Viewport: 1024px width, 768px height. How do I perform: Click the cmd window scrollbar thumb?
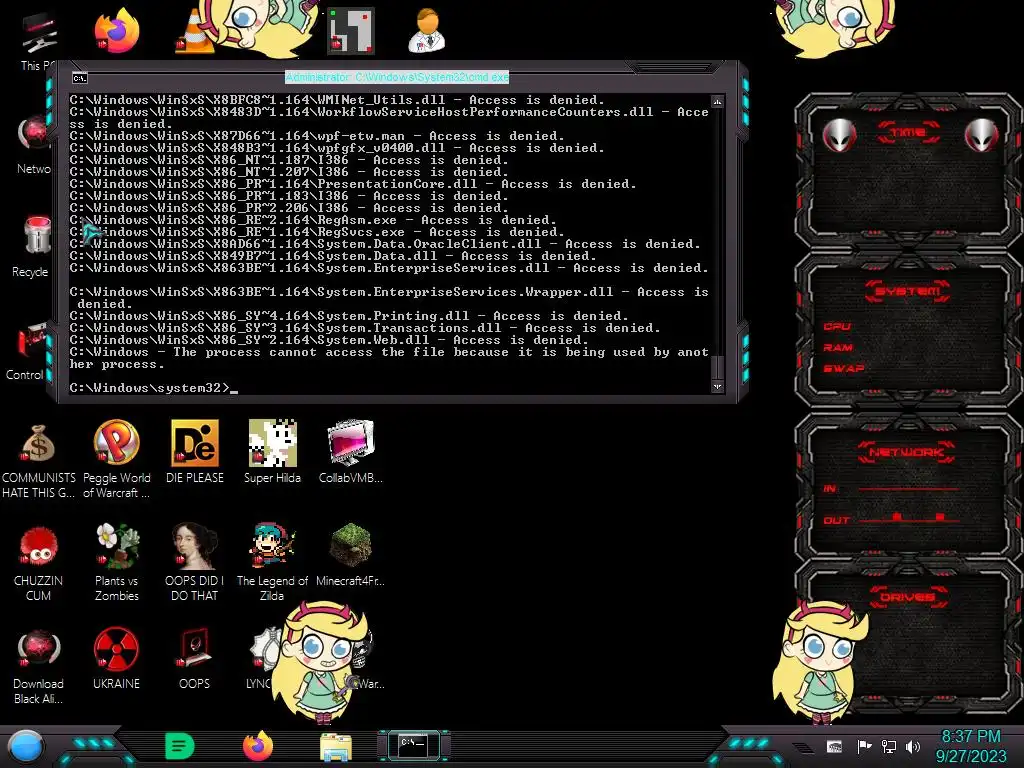click(717, 367)
